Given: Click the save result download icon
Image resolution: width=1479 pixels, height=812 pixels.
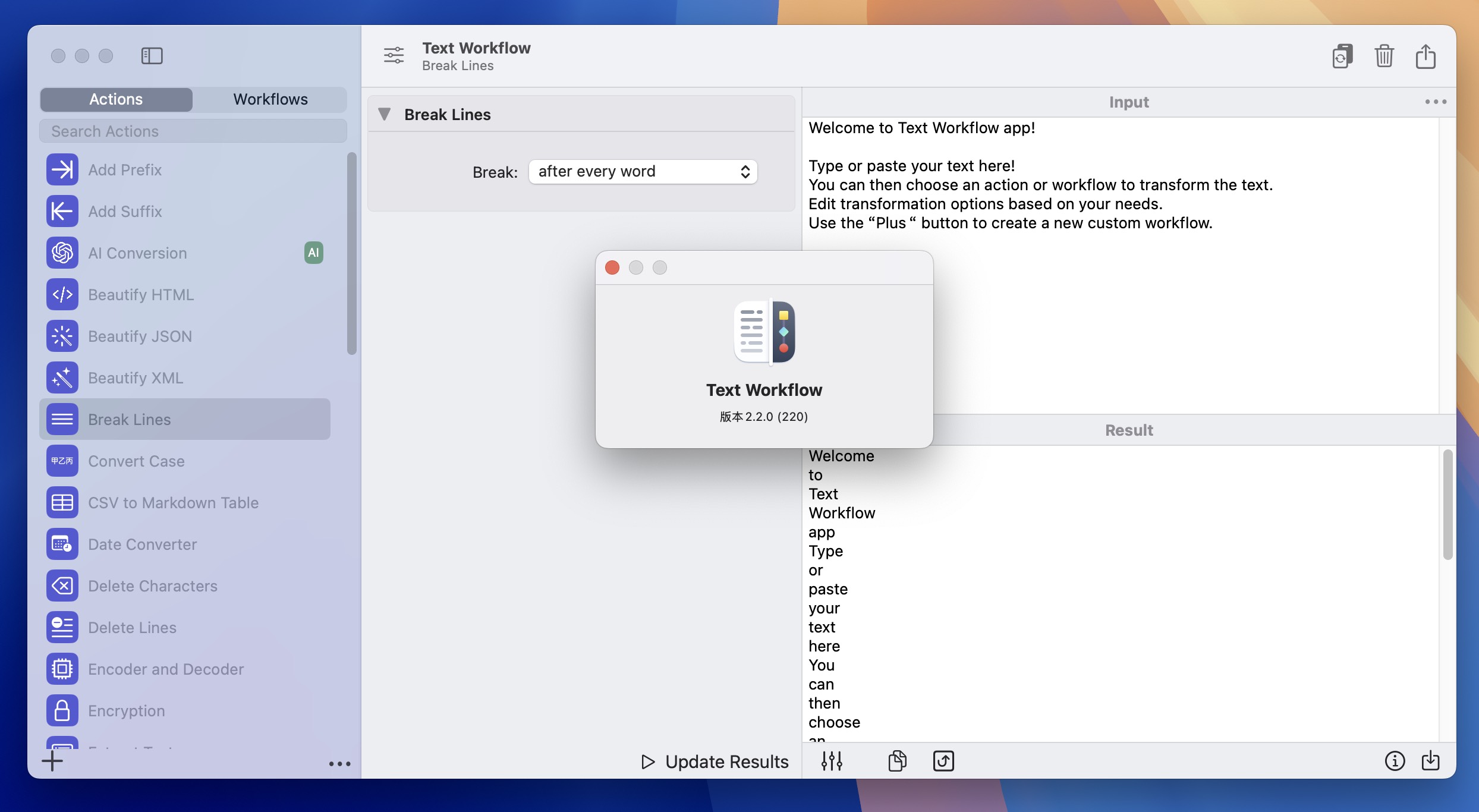Looking at the screenshot, I should [1431, 761].
